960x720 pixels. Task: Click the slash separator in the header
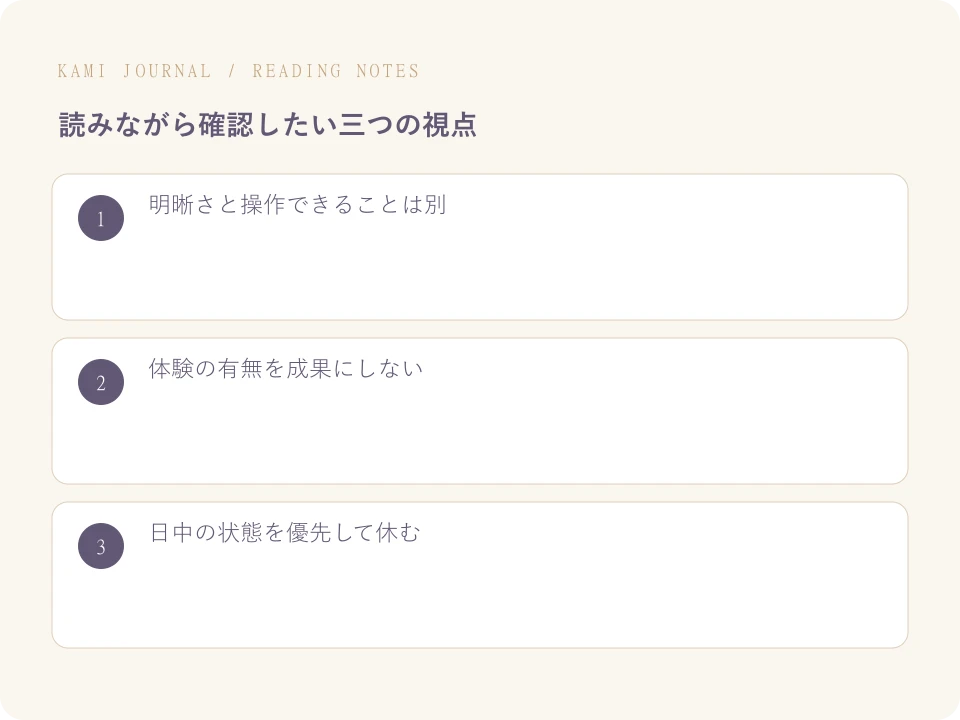232,71
